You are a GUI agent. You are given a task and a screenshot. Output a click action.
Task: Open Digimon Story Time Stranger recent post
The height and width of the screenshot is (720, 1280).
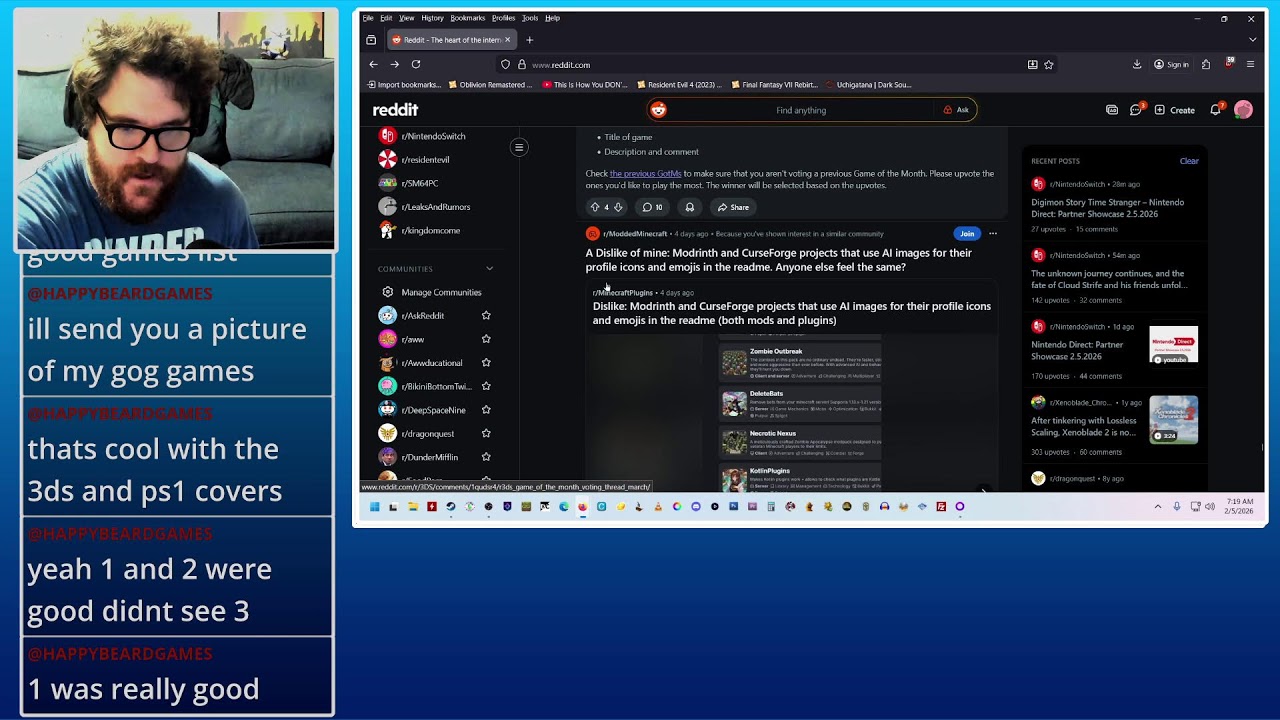tap(1108, 207)
